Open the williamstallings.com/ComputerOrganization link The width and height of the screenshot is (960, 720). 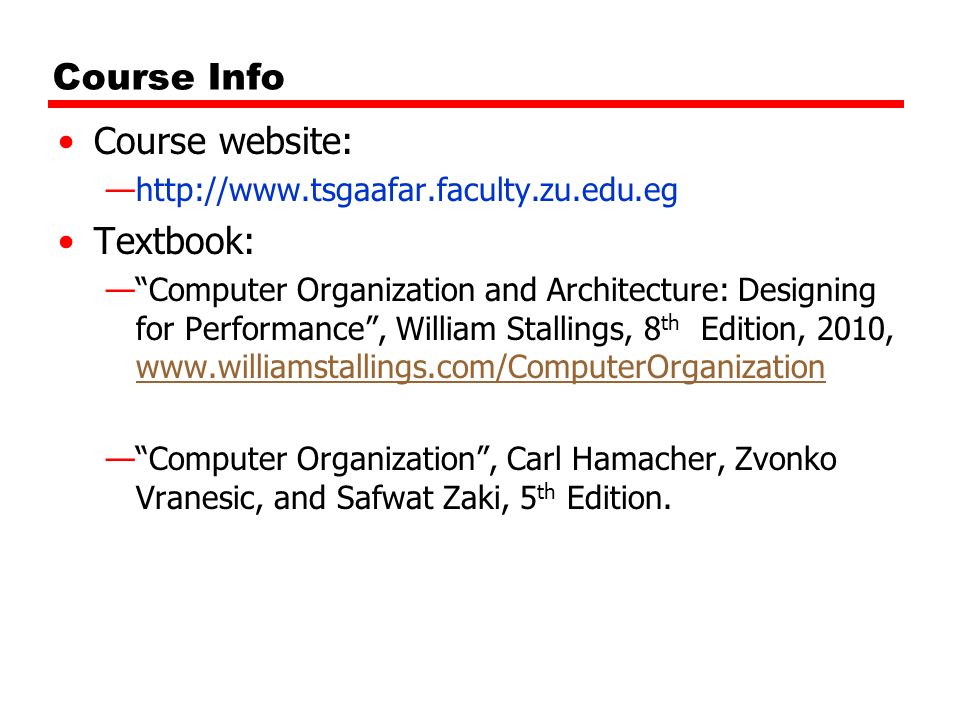point(481,368)
